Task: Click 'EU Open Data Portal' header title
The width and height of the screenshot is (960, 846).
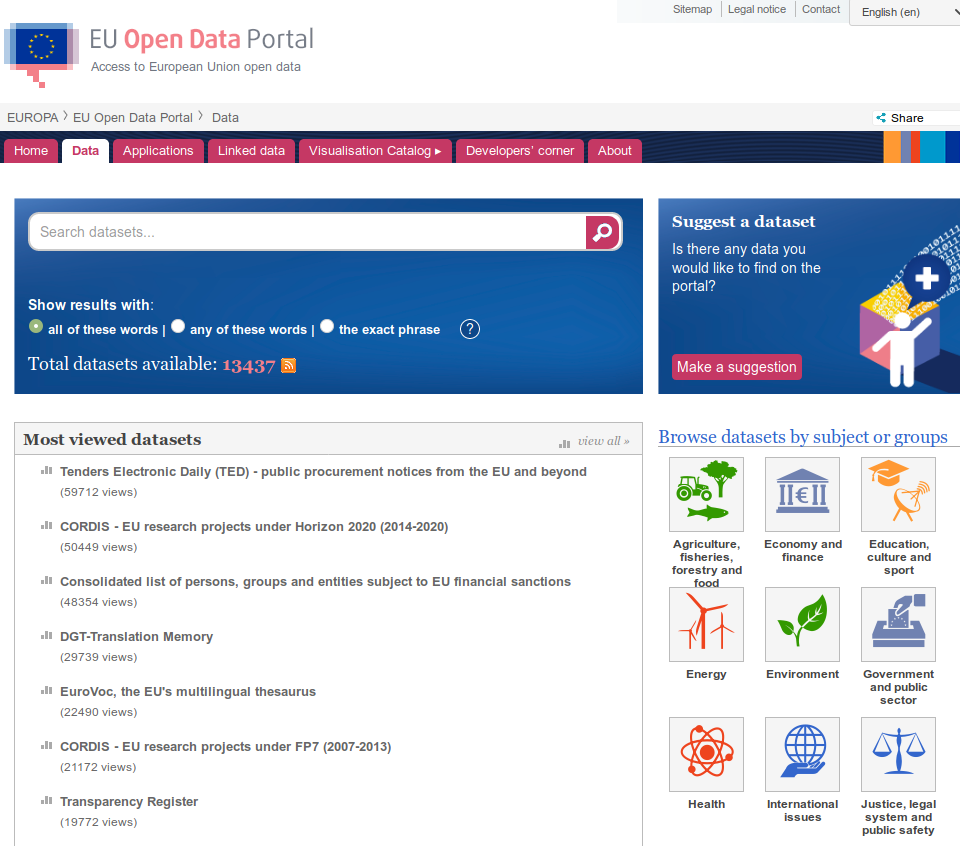Action: pos(201,39)
